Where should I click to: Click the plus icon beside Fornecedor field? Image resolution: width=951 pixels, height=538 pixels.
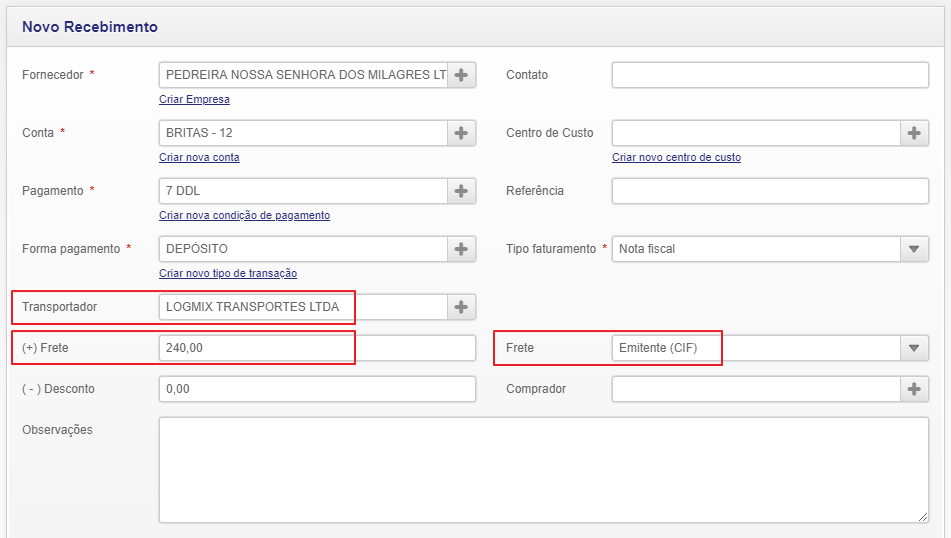[x=461, y=75]
